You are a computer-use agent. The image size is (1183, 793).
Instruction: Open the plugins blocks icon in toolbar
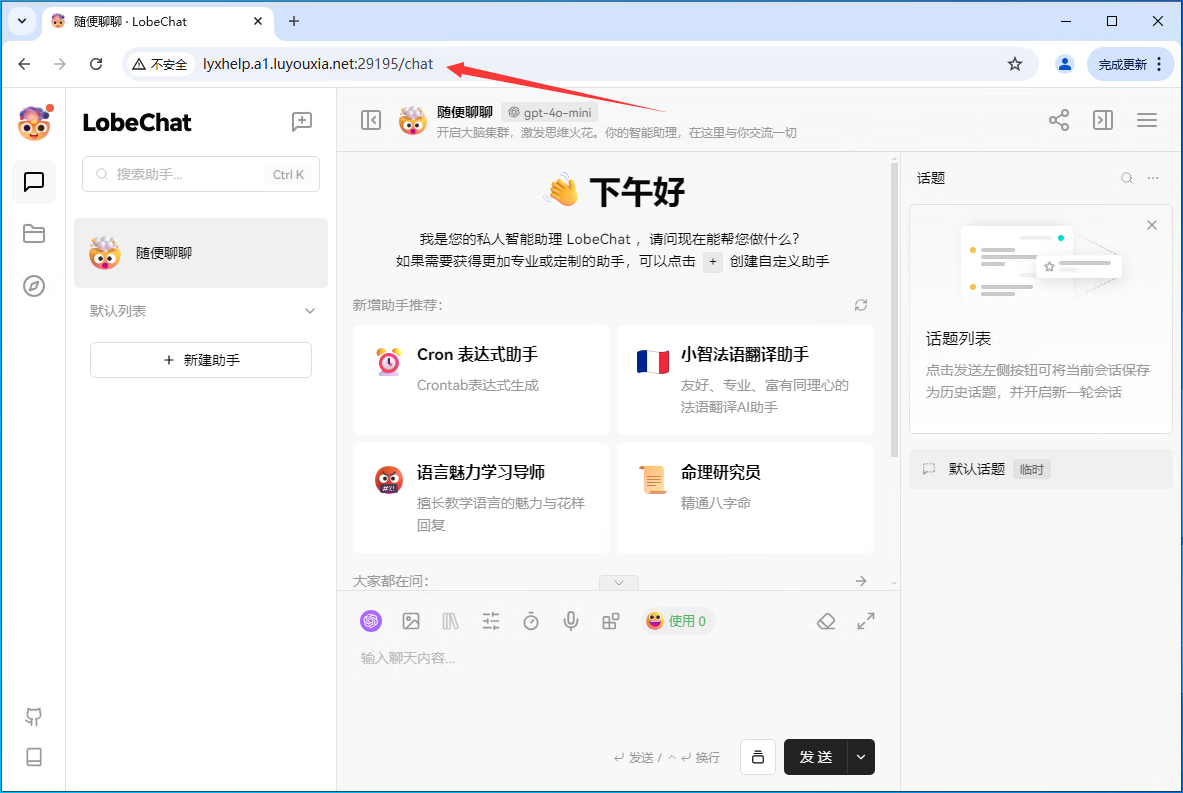[x=611, y=621]
